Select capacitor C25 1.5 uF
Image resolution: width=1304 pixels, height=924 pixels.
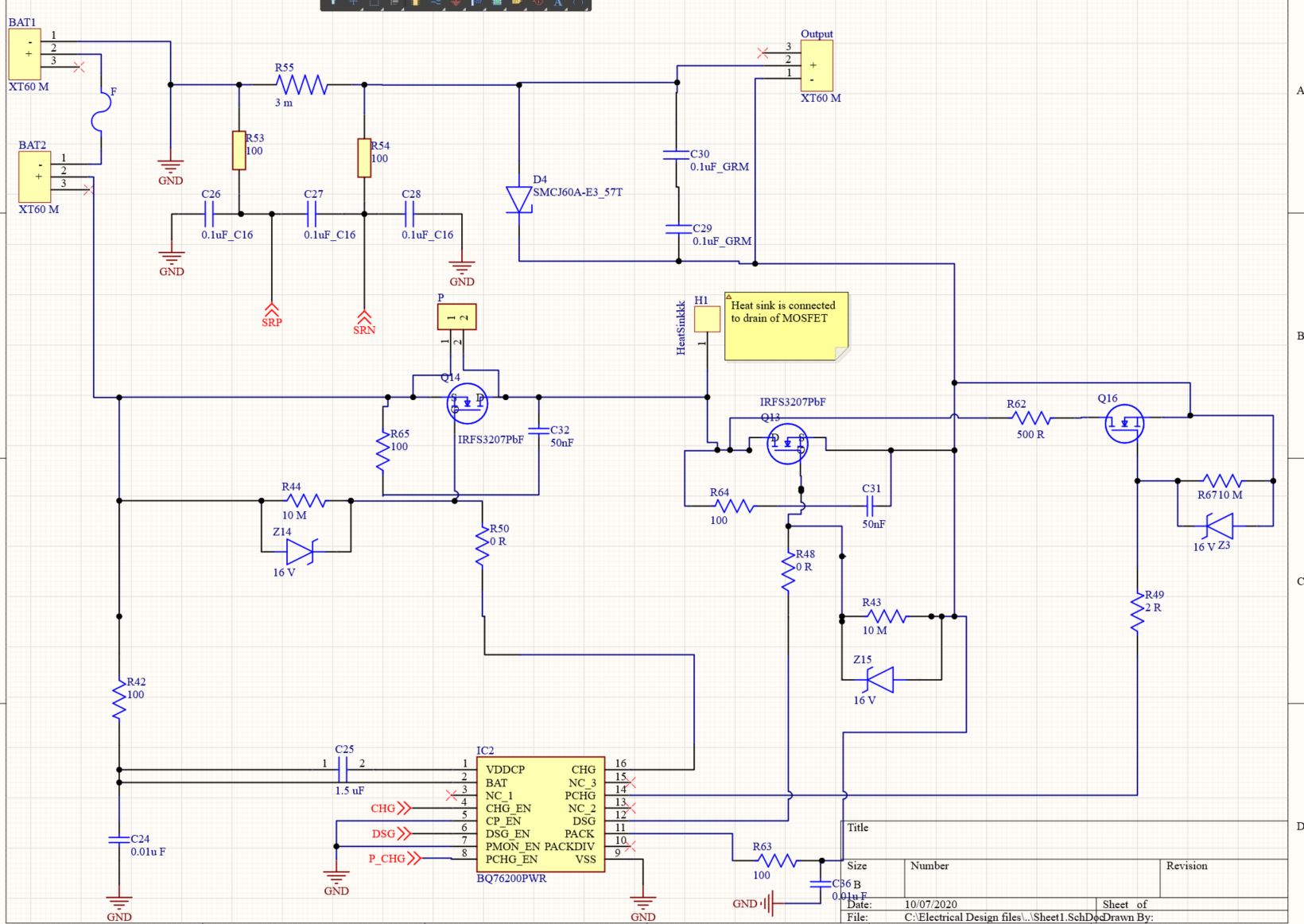click(343, 770)
